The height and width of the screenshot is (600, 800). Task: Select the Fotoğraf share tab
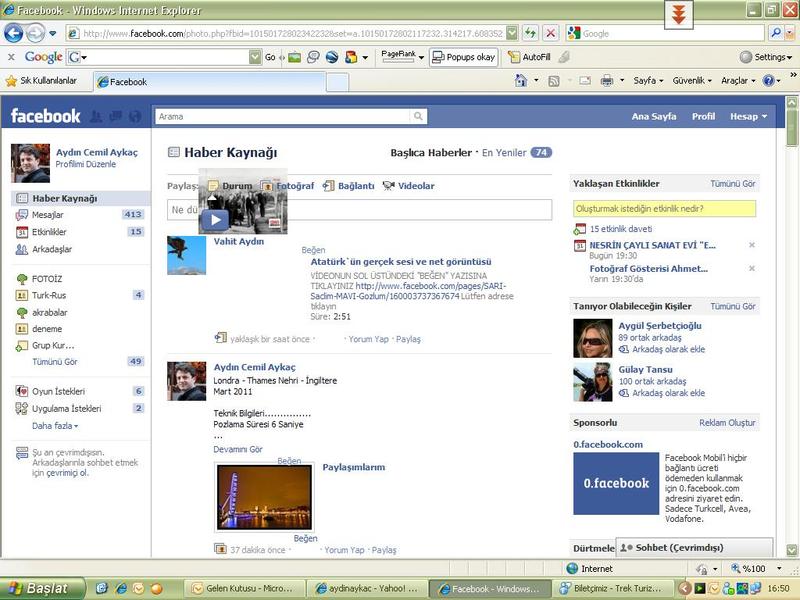click(288, 186)
